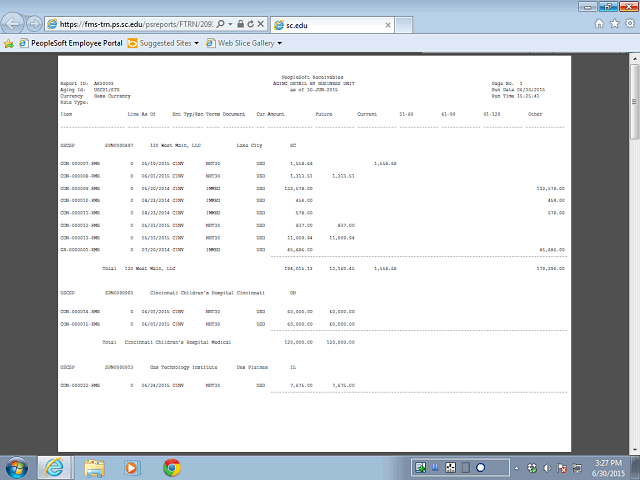Click the blue pause bars taskbar icon
Viewport: 640px width, 480px height.
(435, 467)
